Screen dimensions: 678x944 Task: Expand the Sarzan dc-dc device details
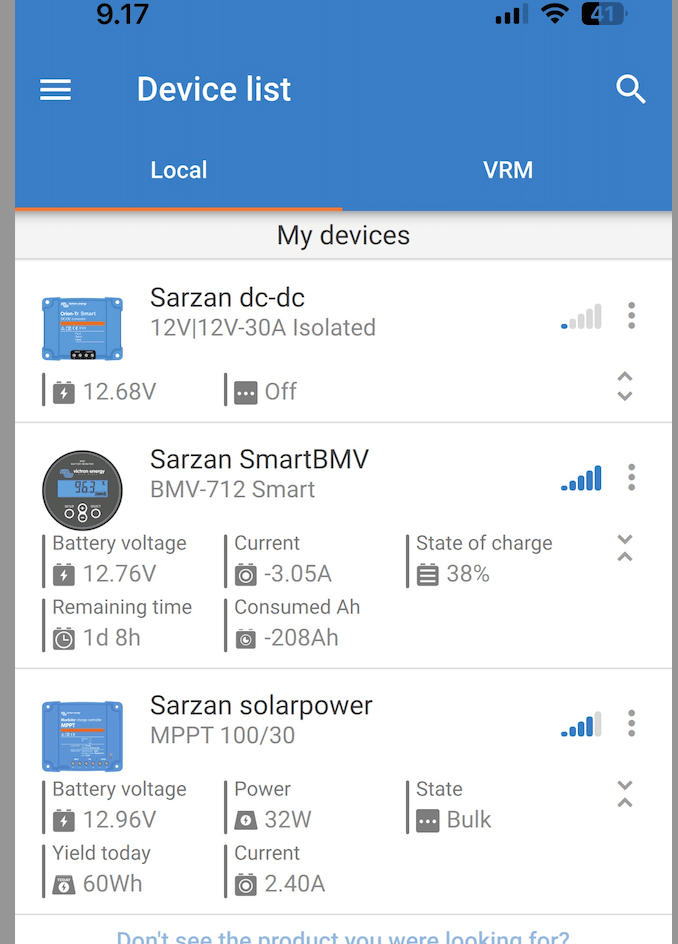coord(625,386)
